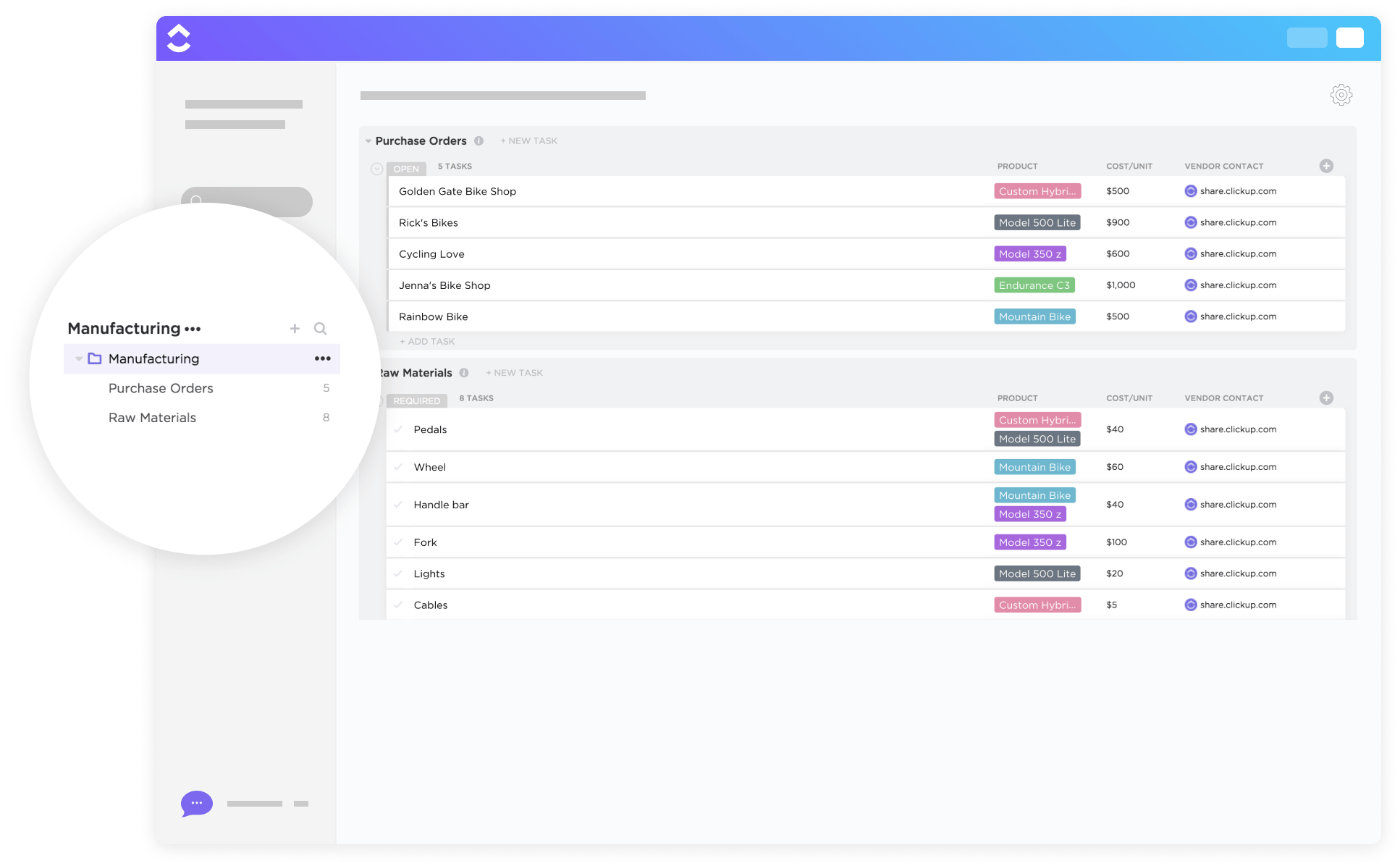Click the info icon next to Purchase Orders
The width and height of the screenshot is (1400, 866).
pyautogui.click(x=476, y=140)
